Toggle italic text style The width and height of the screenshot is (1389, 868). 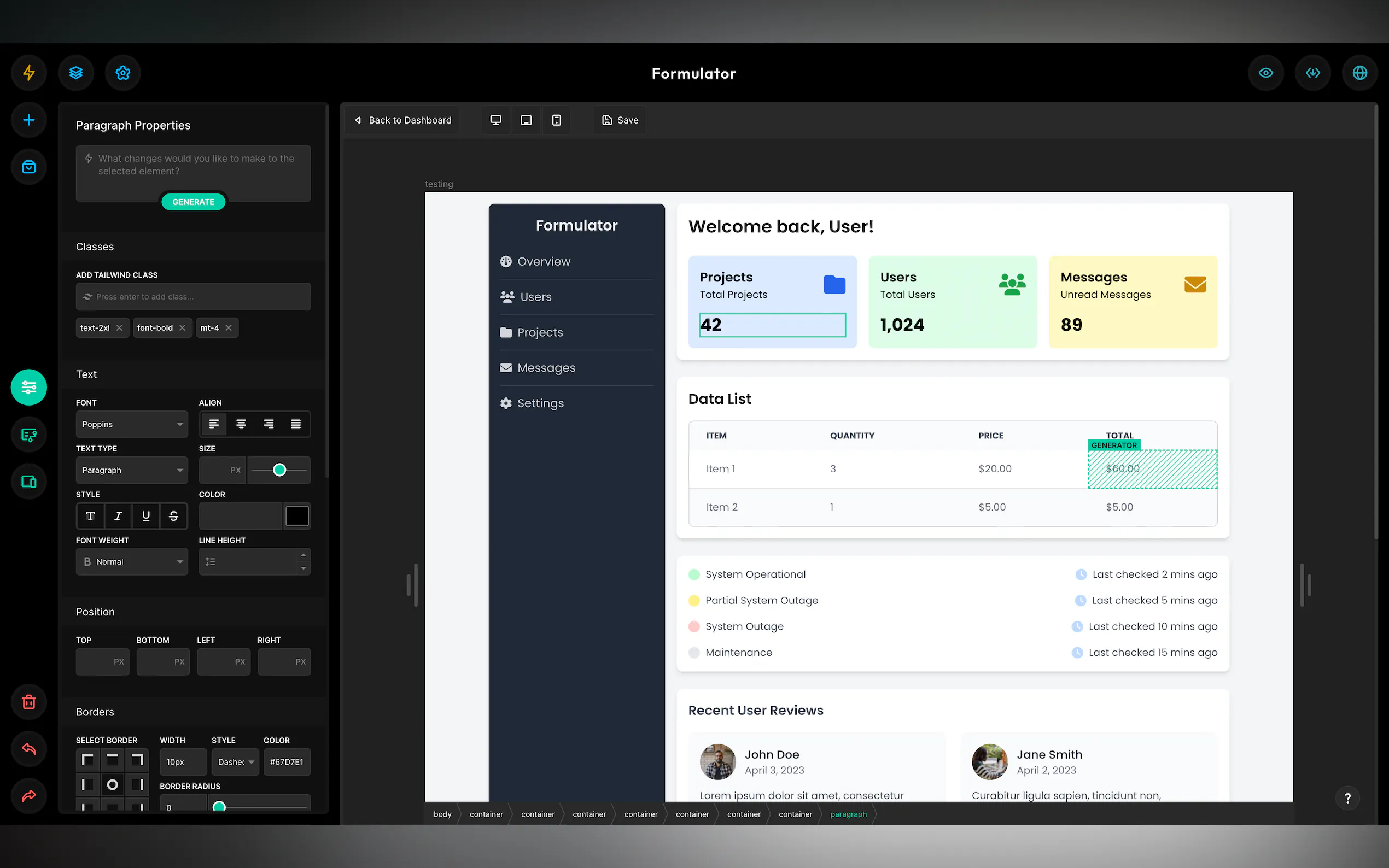click(x=118, y=516)
